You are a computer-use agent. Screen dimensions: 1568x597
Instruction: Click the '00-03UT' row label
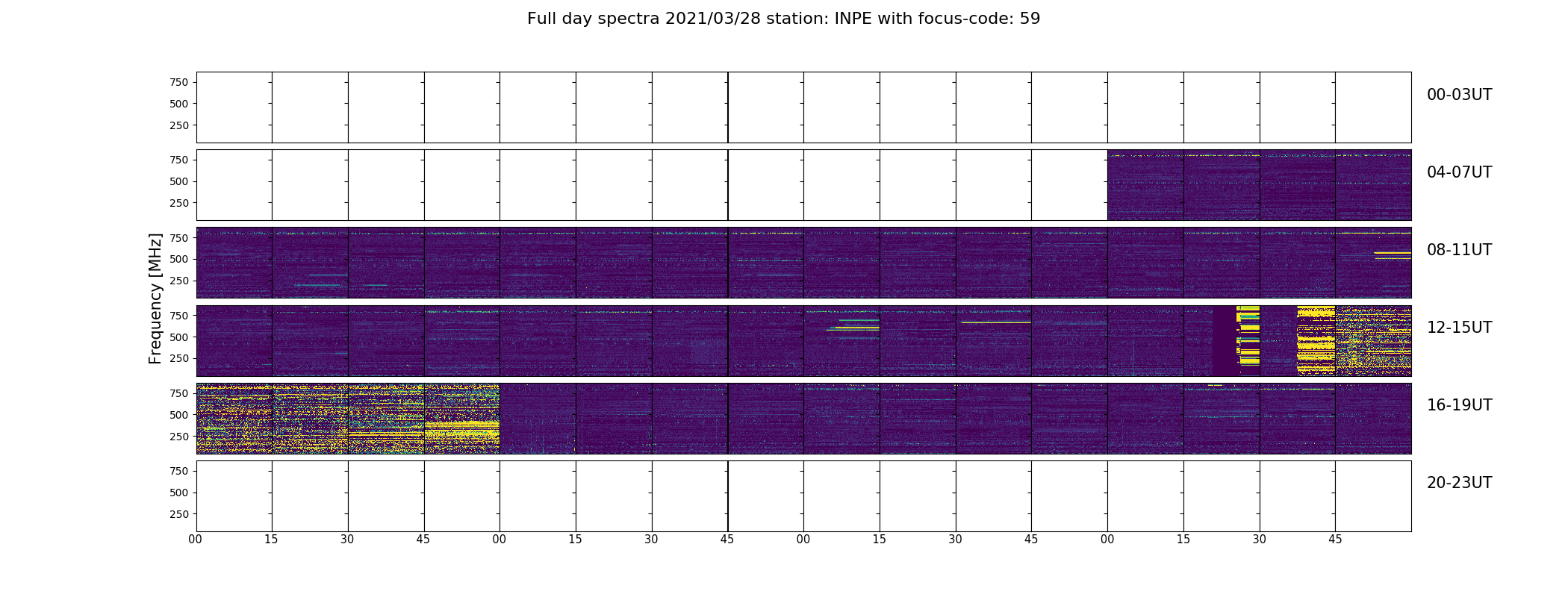coord(1459,95)
